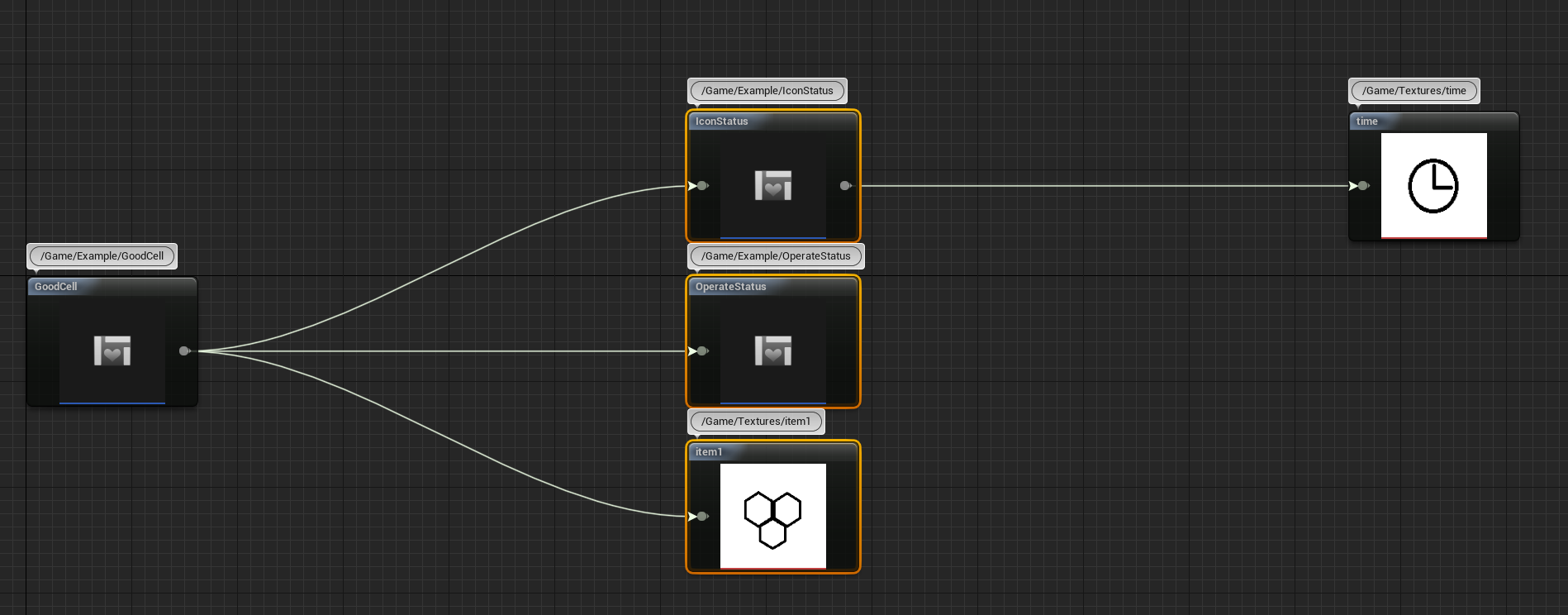Select the time node title bar
The width and height of the screenshot is (1568, 615).
click(1434, 122)
